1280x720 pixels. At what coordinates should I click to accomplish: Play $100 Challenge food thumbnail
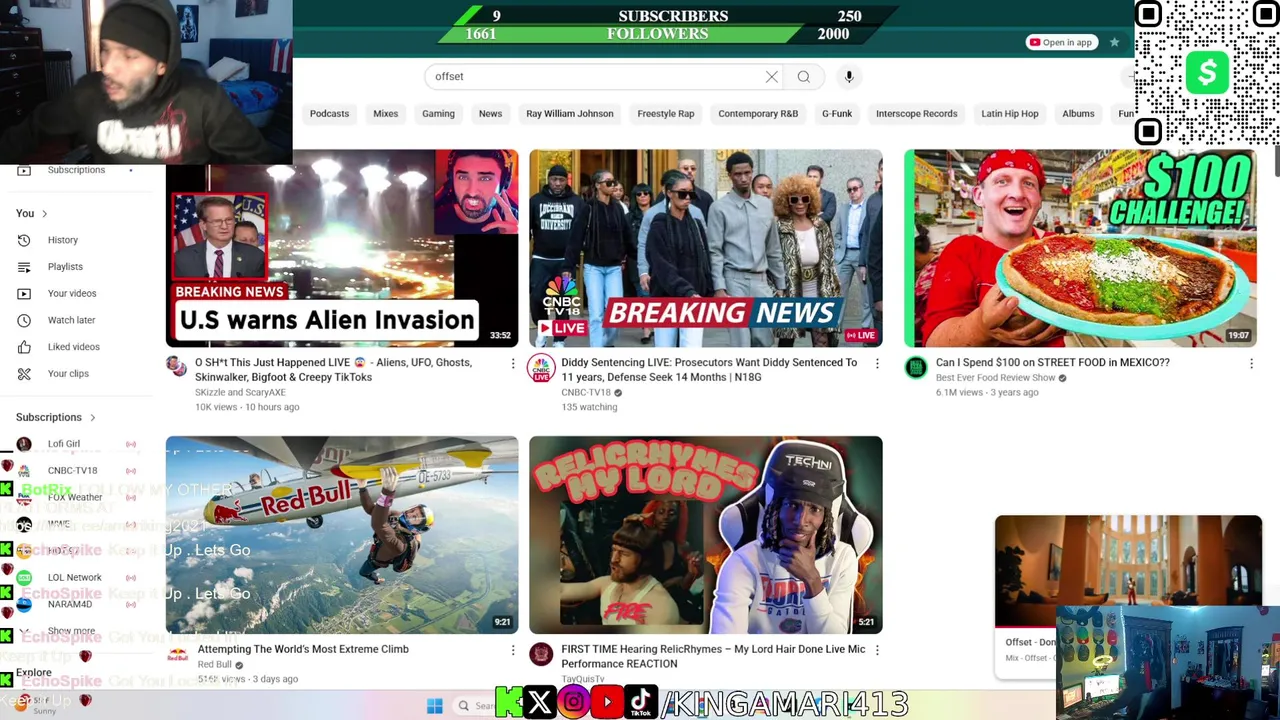point(1080,248)
